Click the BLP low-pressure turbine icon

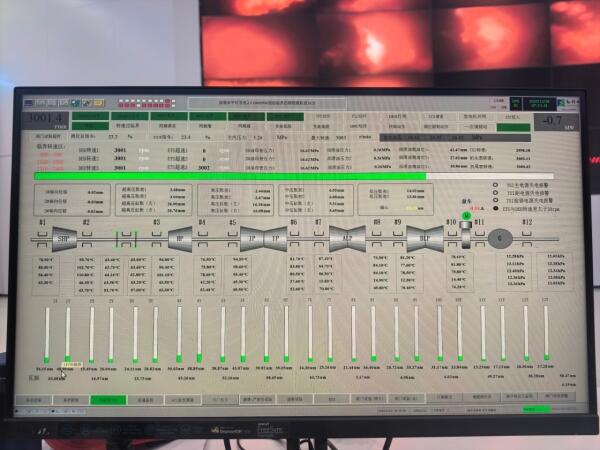point(418,238)
